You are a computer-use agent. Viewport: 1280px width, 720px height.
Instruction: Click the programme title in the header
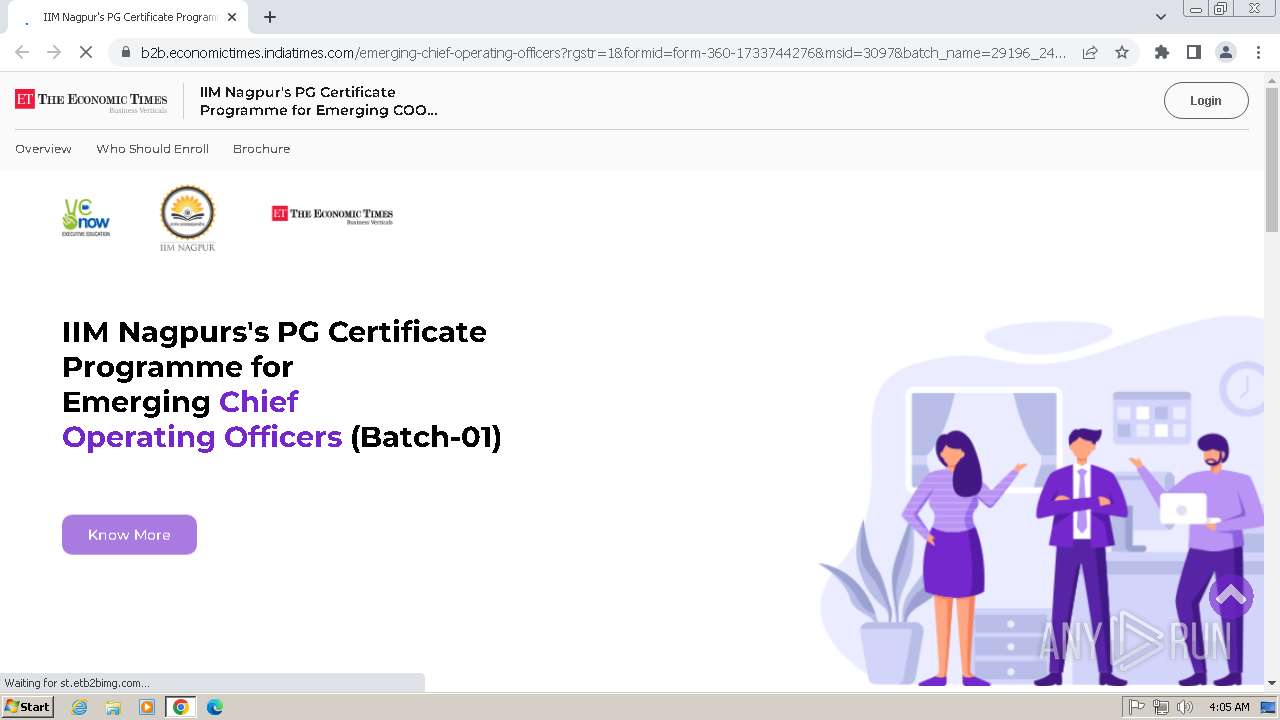tap(318, 101)
